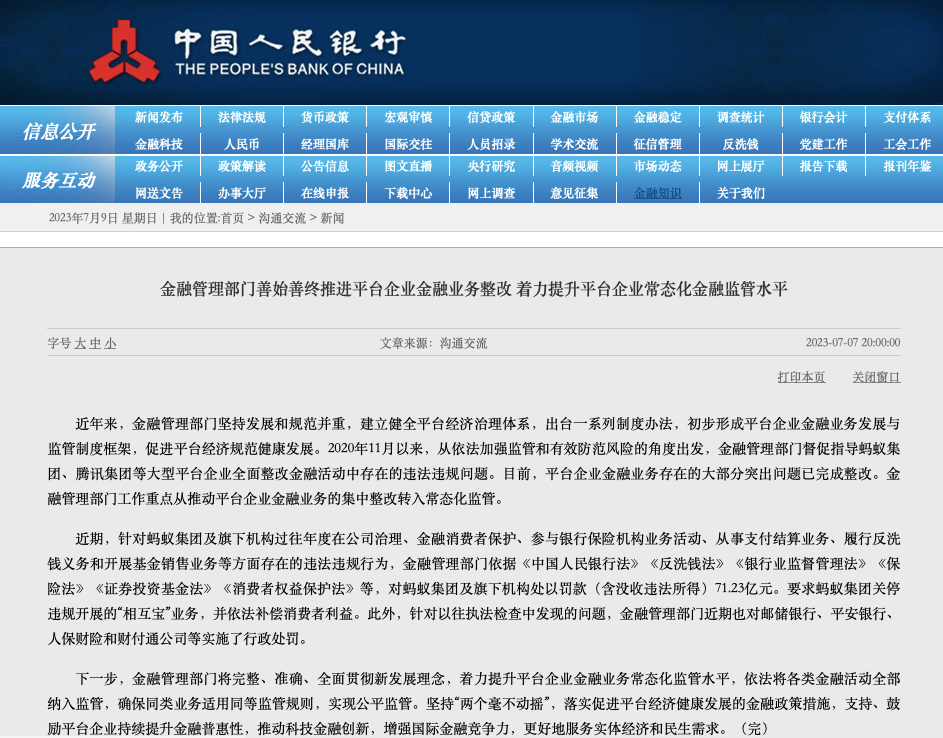The width and height of the screenshot is (943, 738).
Task: Open 意见征集 link
Action: [x=574, y=193]
